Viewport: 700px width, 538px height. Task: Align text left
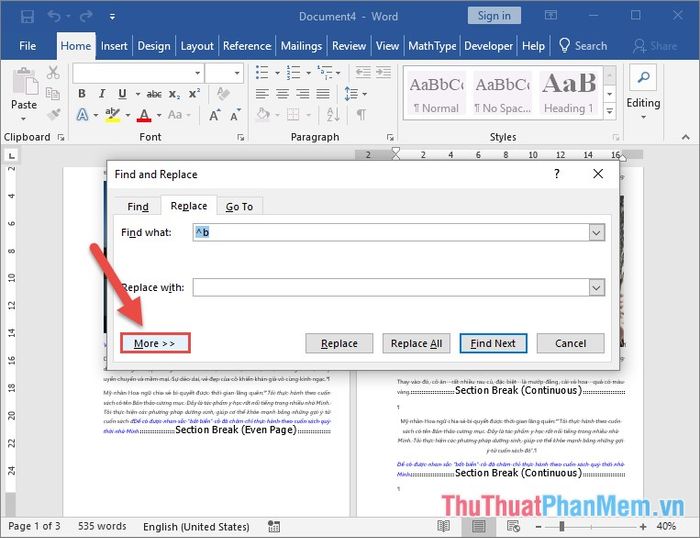point(262,94)
